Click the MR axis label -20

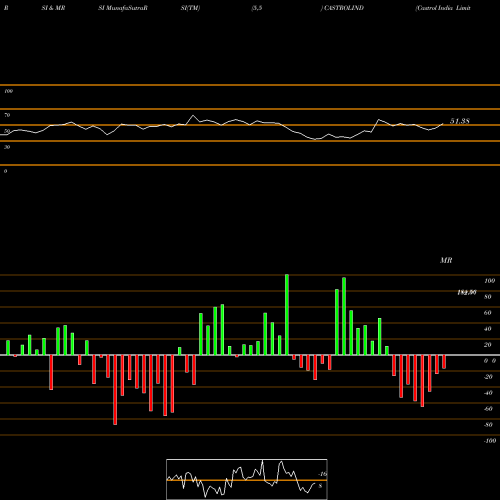click(x=488, y=377)
